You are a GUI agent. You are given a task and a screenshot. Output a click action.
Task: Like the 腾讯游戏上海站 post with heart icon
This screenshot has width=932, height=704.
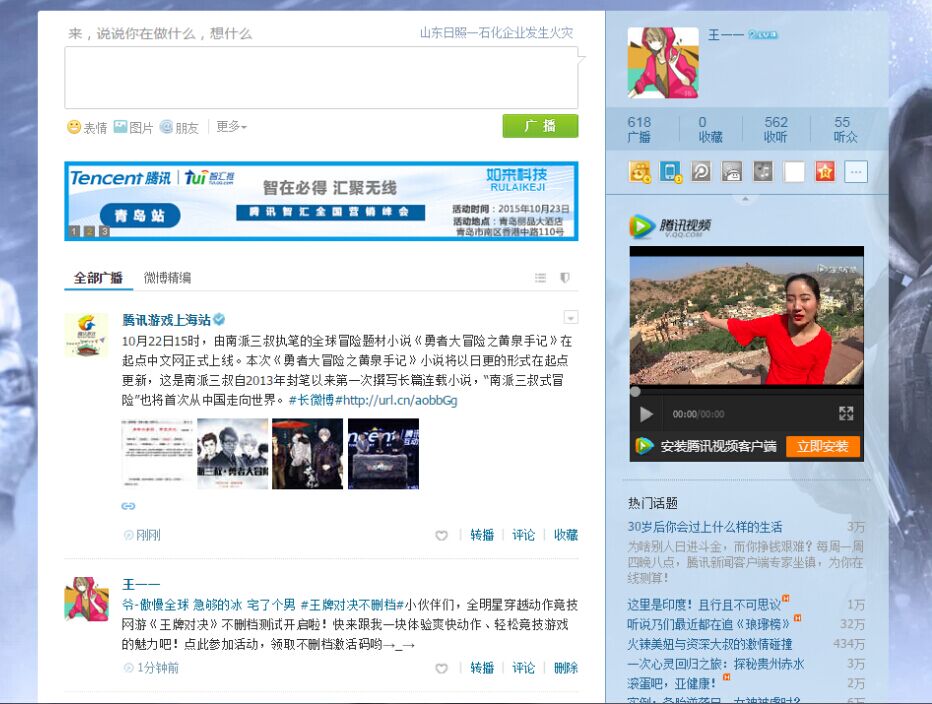coord(441,535)
